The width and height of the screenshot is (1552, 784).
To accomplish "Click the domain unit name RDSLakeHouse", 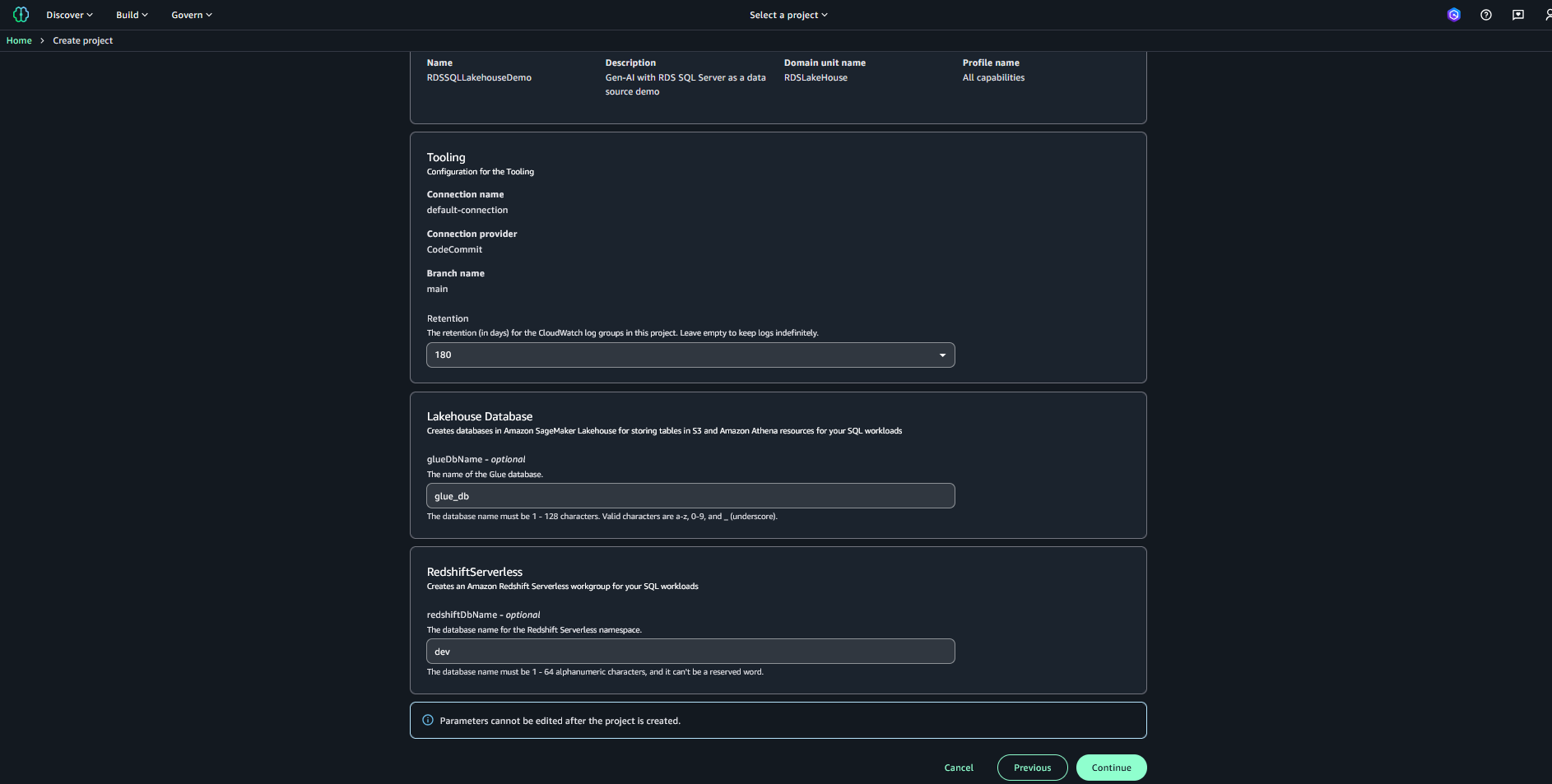I will 815,77.
